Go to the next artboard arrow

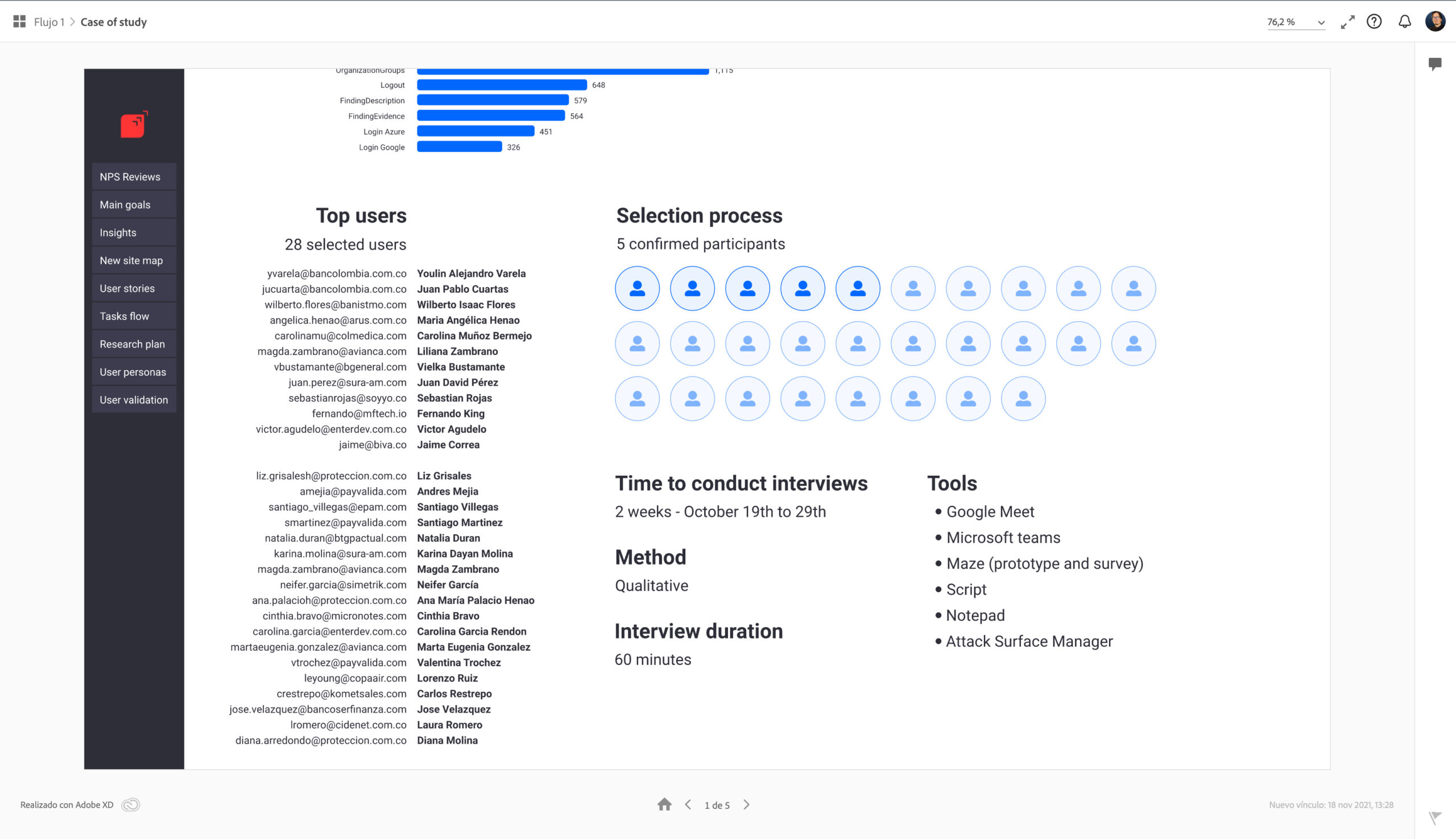(746, 804)
